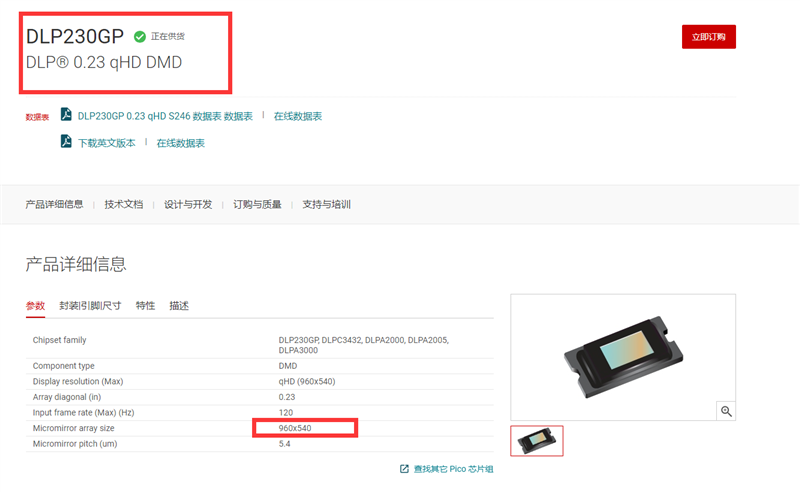Click Input frame rate (Max) (Hz) label
800x492 pixels.
(84, 412)
